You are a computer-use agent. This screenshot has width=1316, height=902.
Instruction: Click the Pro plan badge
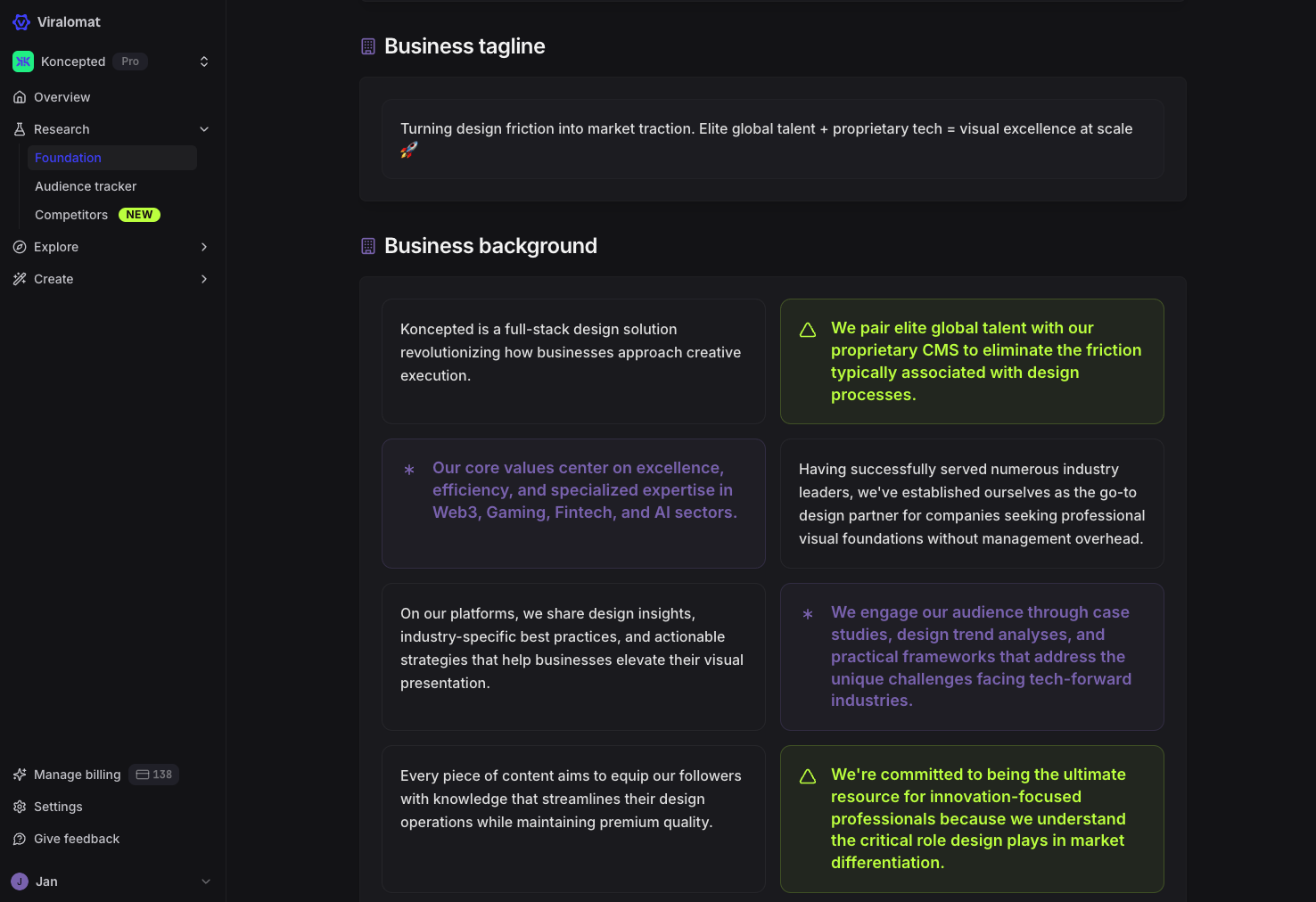(130, 61)
